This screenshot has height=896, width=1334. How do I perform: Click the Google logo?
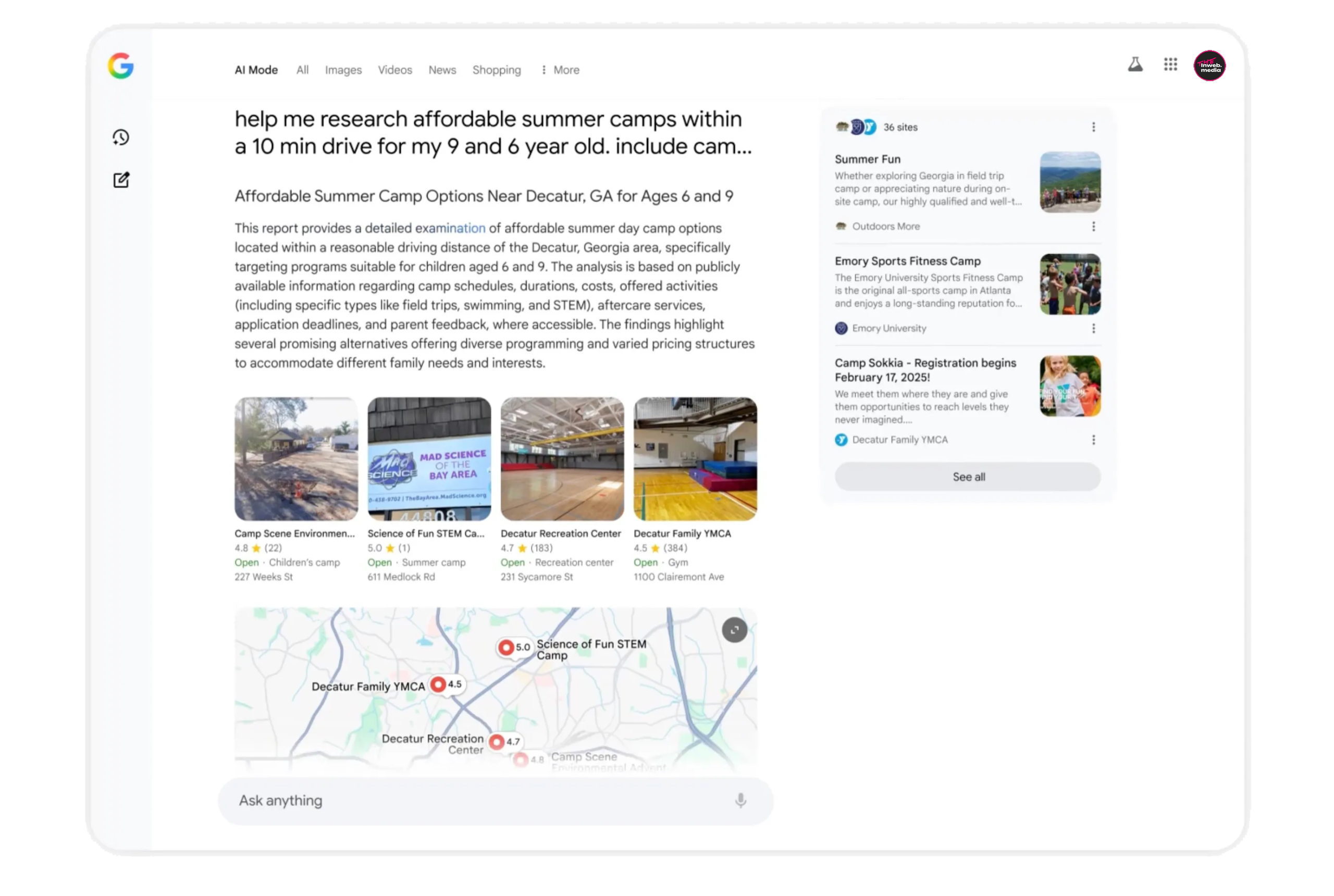pos(120,66)
